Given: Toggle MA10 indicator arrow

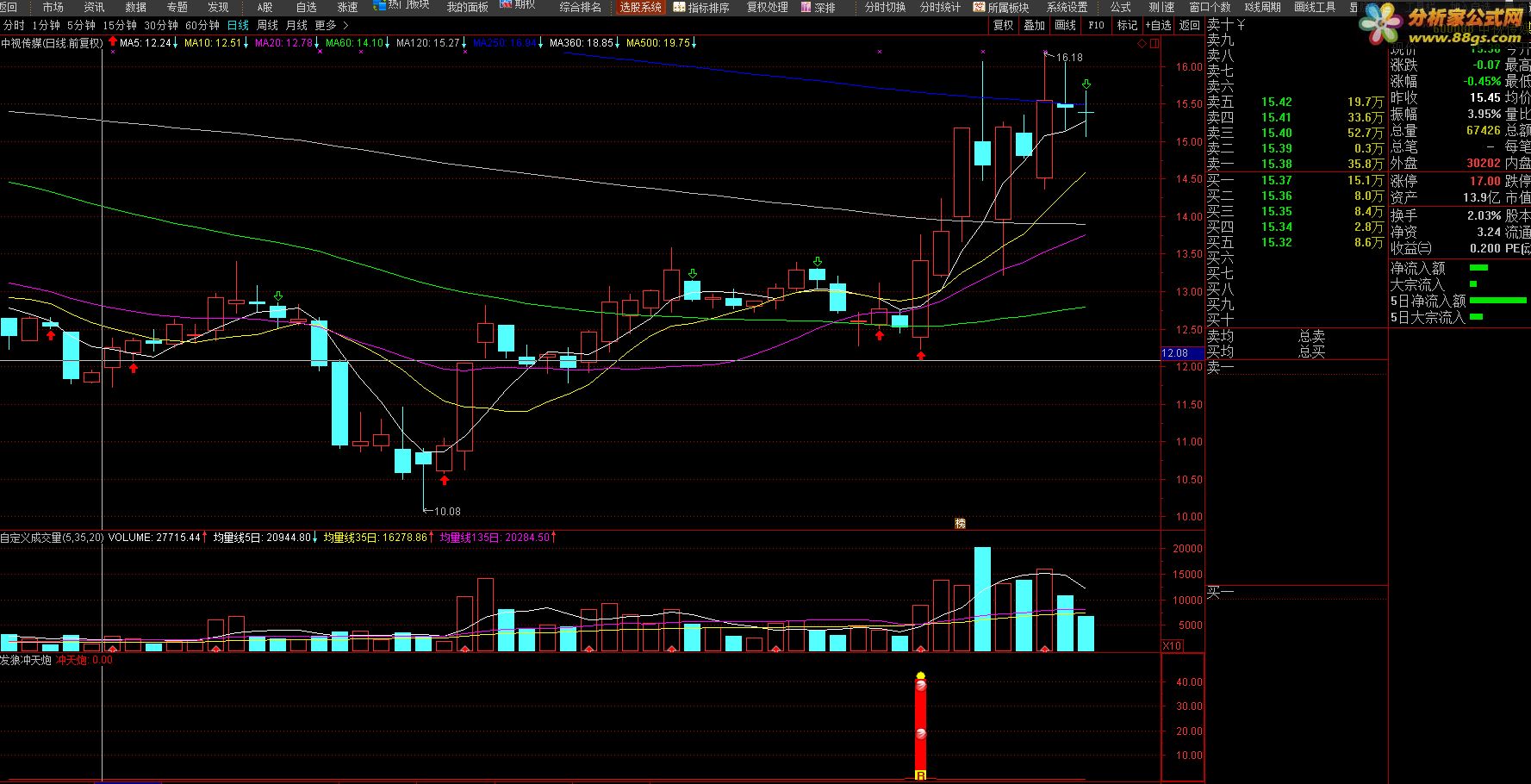Looking at the screenshot, I should (246, 42).
